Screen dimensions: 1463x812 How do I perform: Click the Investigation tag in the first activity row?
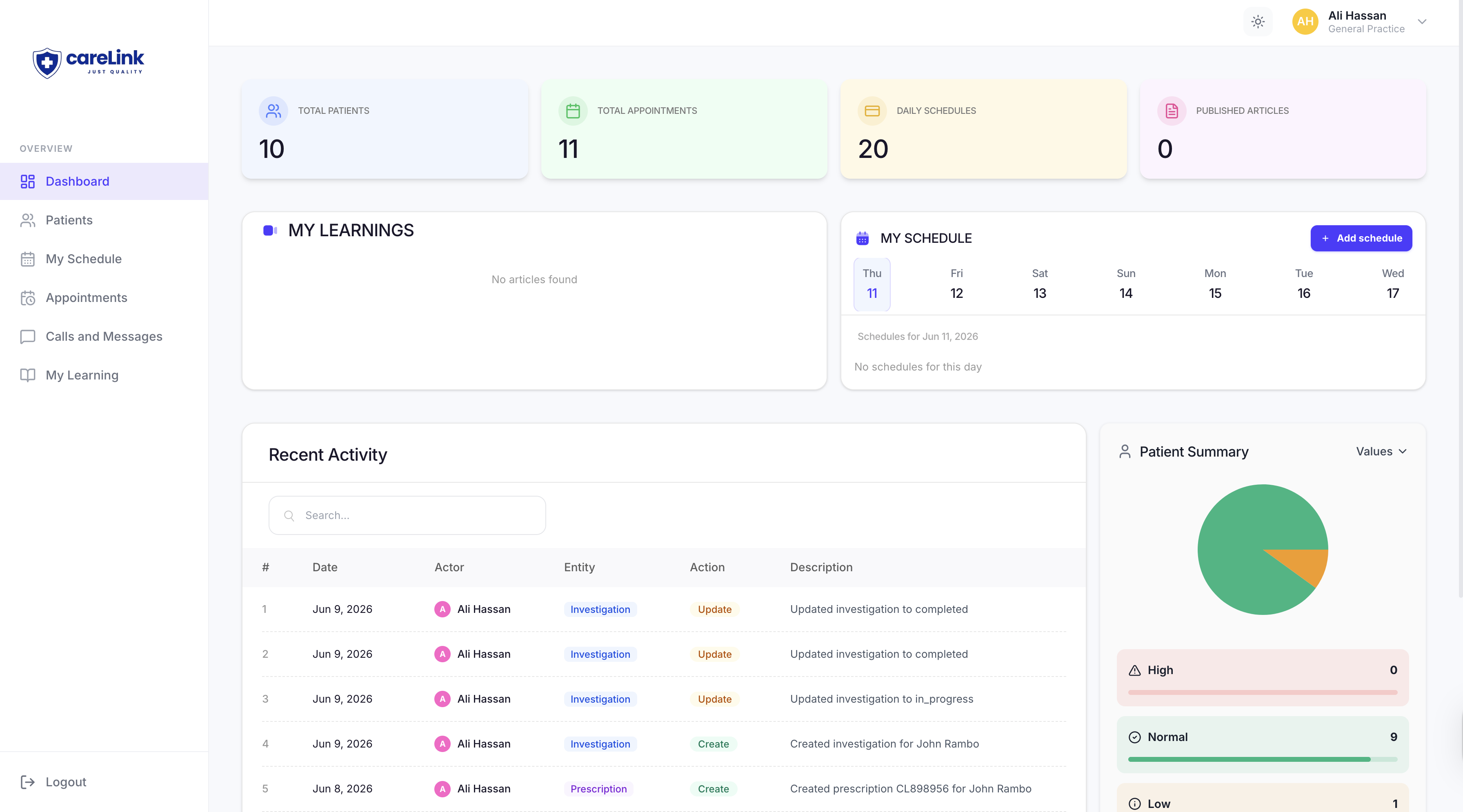[x=600, y=609]
